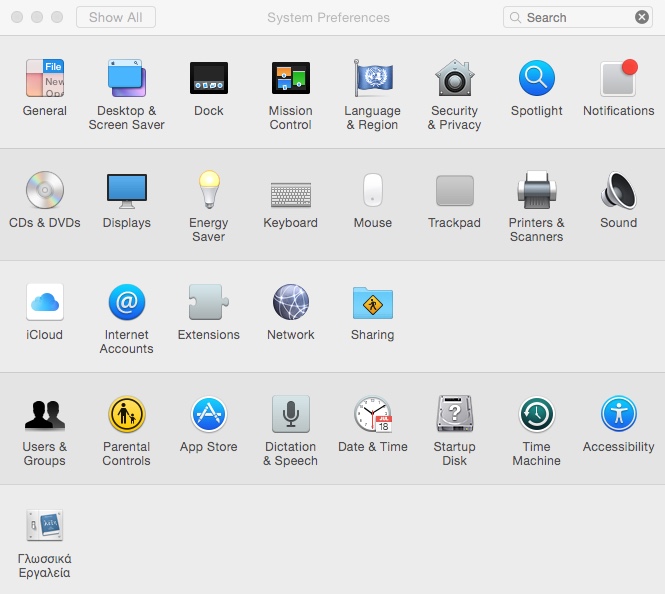Clear the search field with the X button

tap(642, 17)
